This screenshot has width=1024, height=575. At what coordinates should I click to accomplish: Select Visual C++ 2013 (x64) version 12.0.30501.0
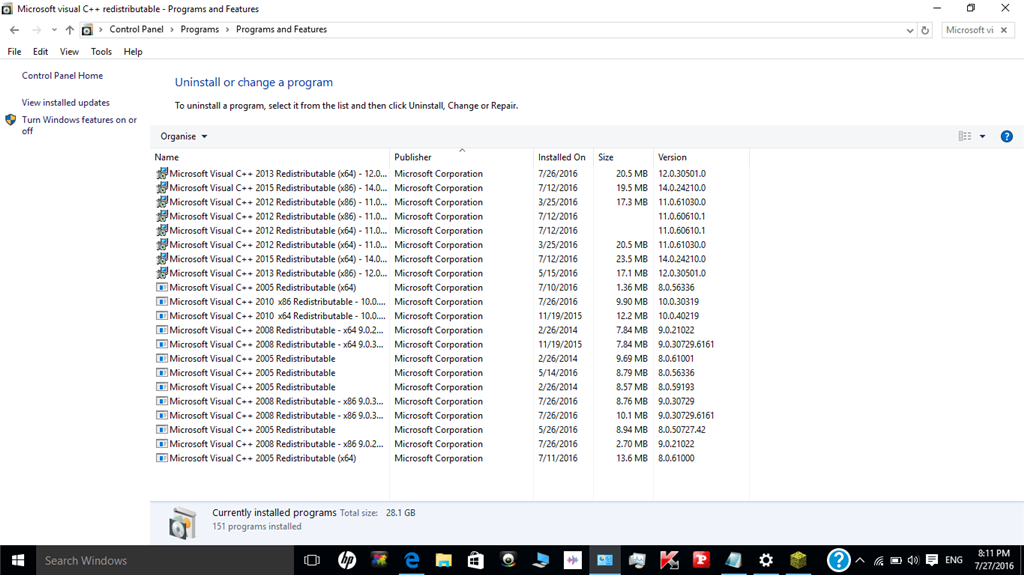click(x=451, y=174)
